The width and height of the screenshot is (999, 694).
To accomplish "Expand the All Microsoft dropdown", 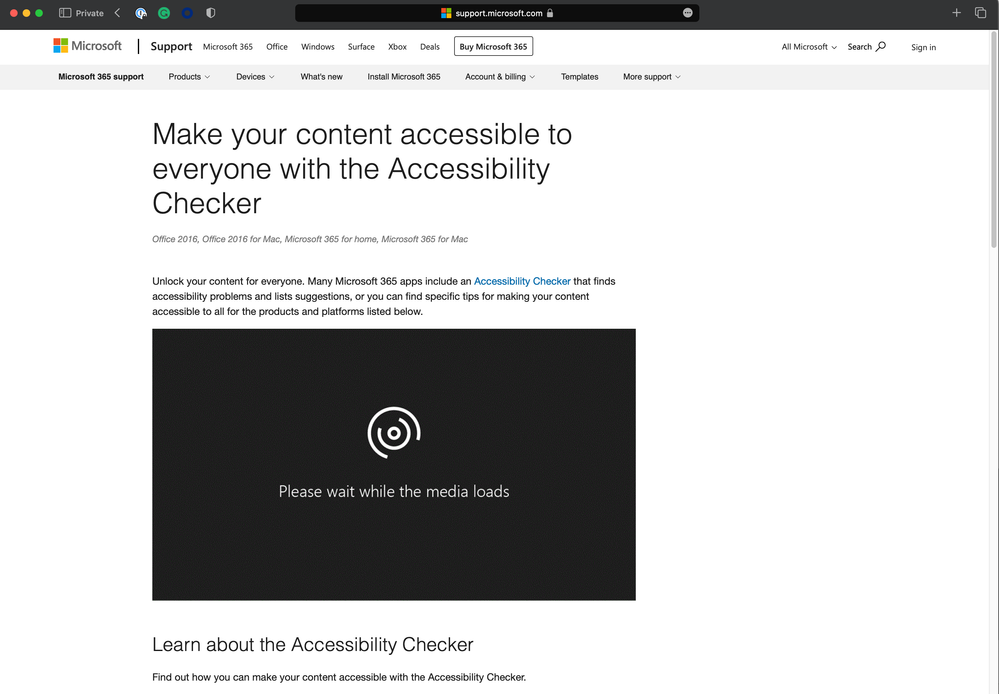I will 809,47.
